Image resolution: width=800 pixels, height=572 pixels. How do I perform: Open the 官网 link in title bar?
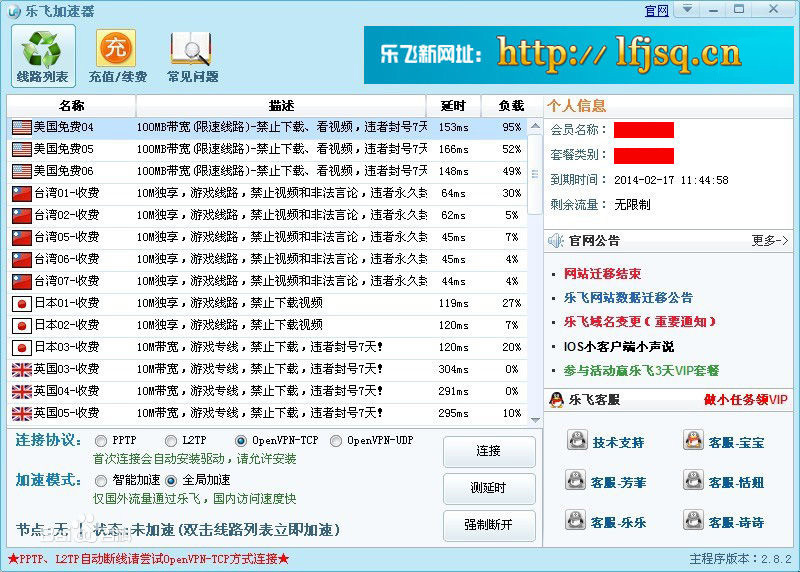tap(657, 11)
